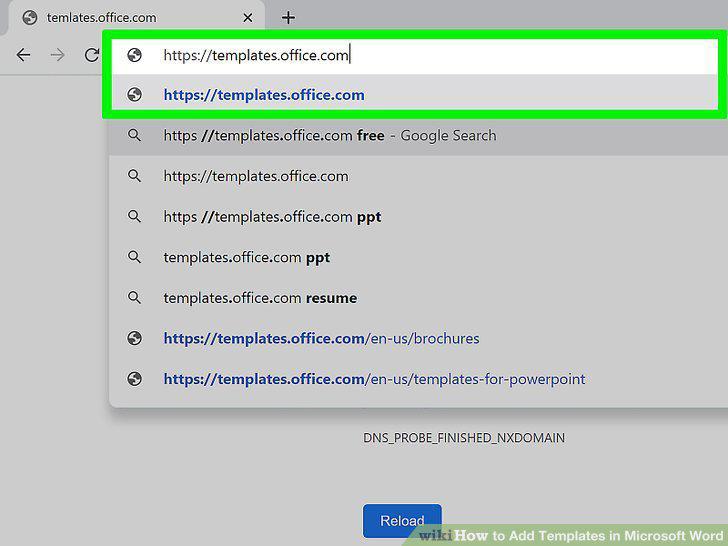The width and height of the screenshot is (728, 546).
Task: Click the address bar containing https://templates.office.com
Action: pyautogui.click(x=415, y=56)
